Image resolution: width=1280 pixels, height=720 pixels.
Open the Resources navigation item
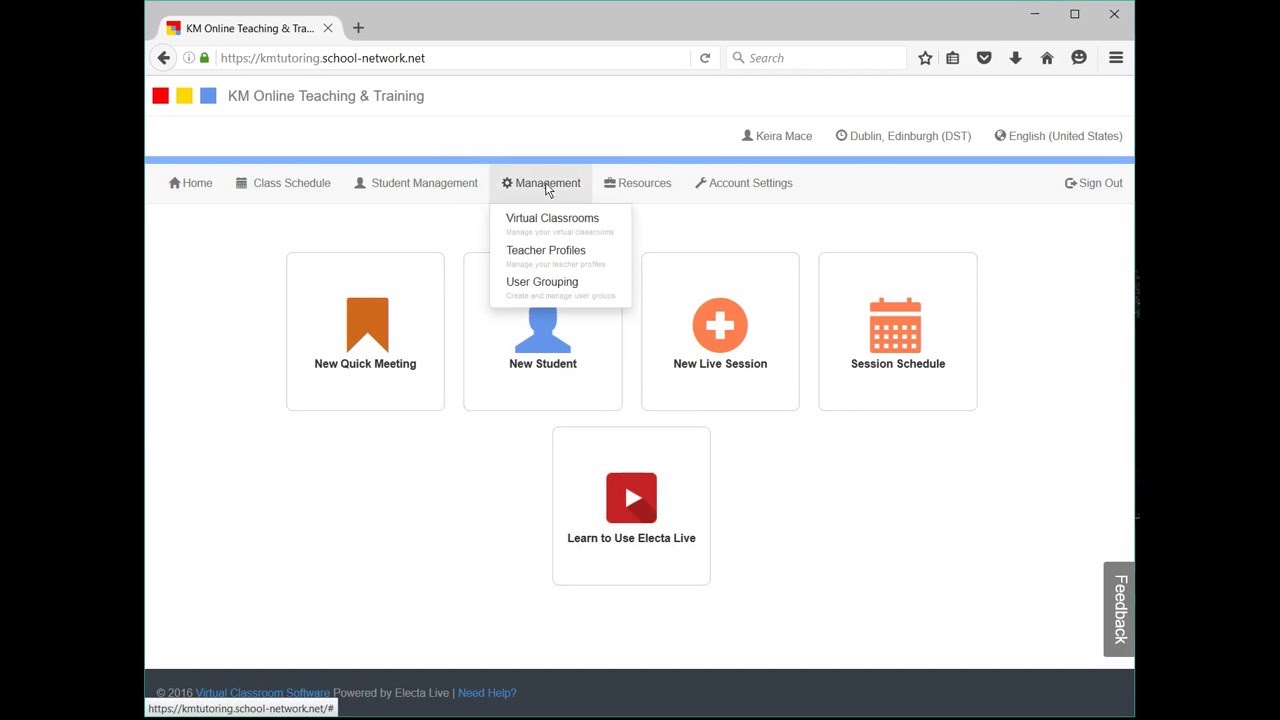coord(637,183)
